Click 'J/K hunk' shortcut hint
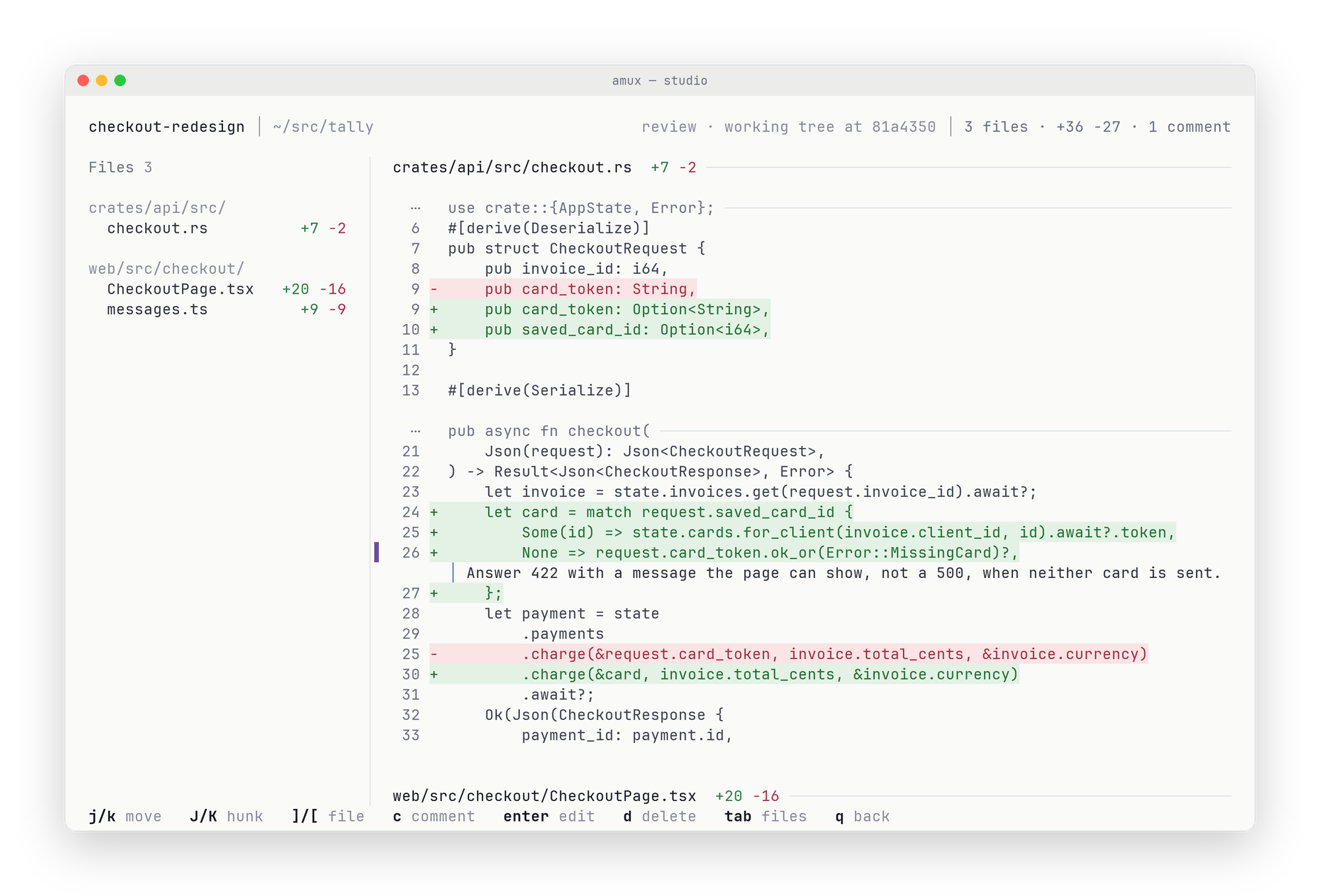Viewport: 1320px width, 896px height. [x=226, y=817]
